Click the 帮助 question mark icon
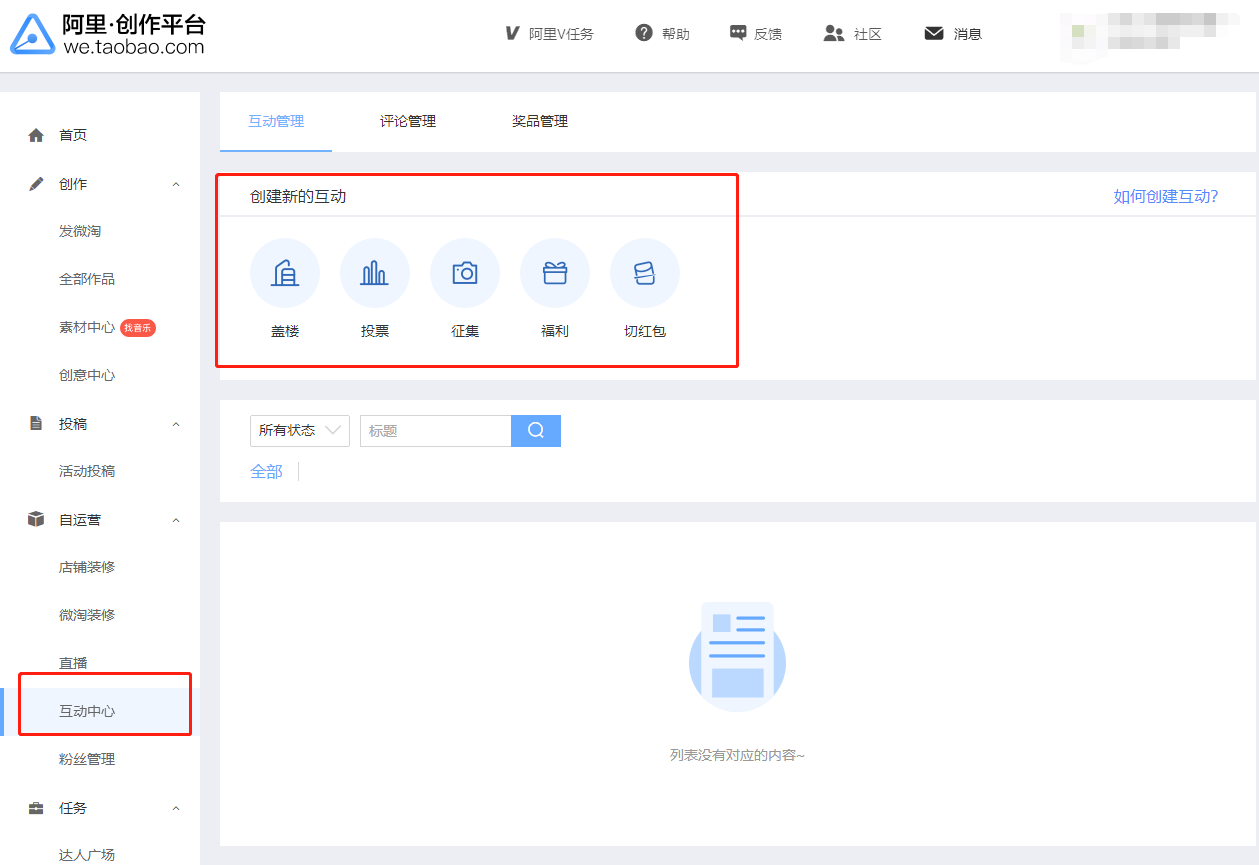The height and width of the screenshot is (865, 1259). tap(644, 33)
